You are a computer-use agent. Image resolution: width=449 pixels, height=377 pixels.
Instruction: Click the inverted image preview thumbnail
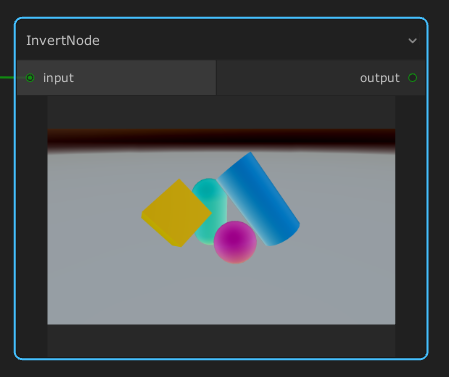tap(221, 226)
